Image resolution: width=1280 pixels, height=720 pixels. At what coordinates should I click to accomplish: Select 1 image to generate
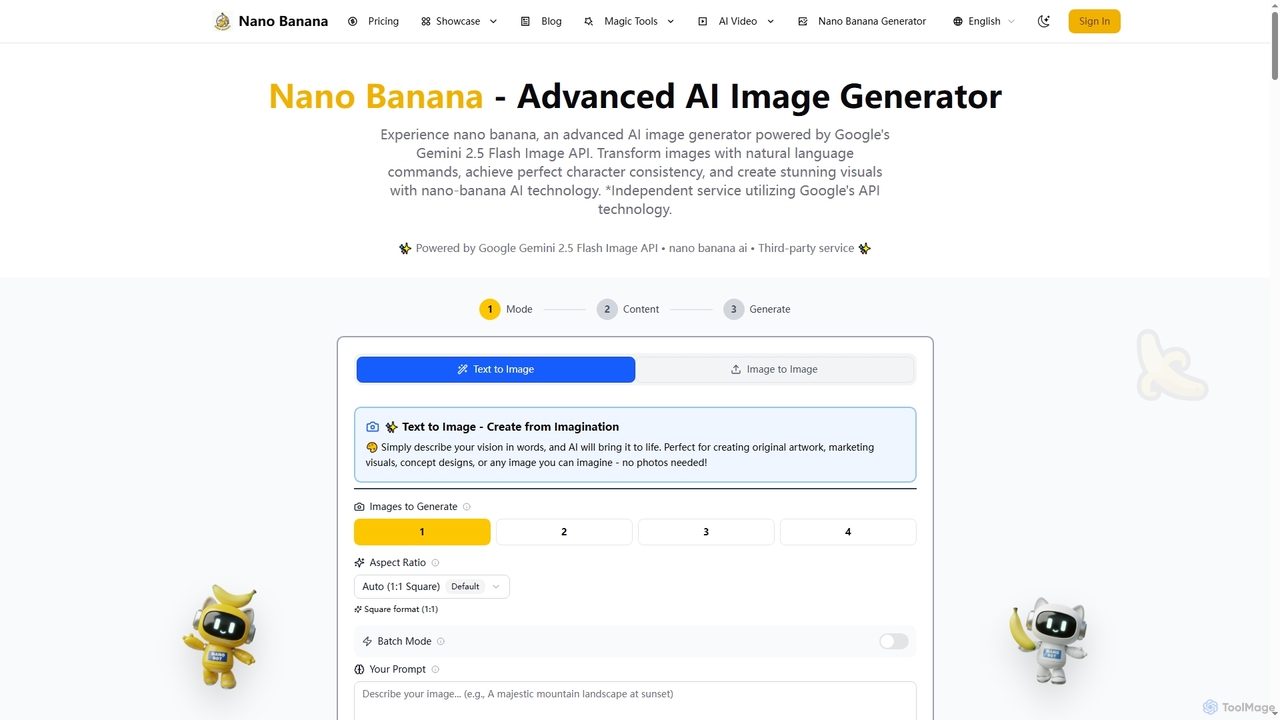click(x=422, y=532)
